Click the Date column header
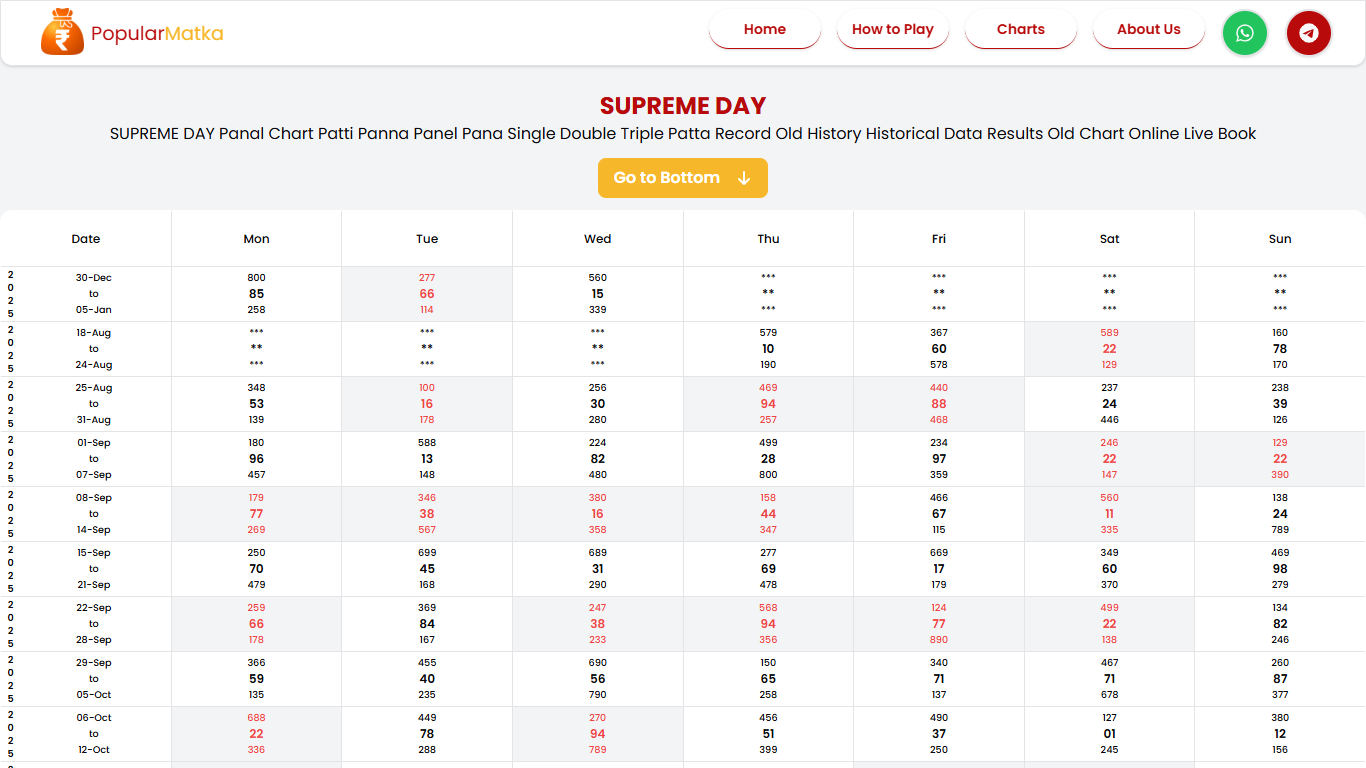Image resolution: width=1366 pixels, height=768 pixels. click(86, 239)
